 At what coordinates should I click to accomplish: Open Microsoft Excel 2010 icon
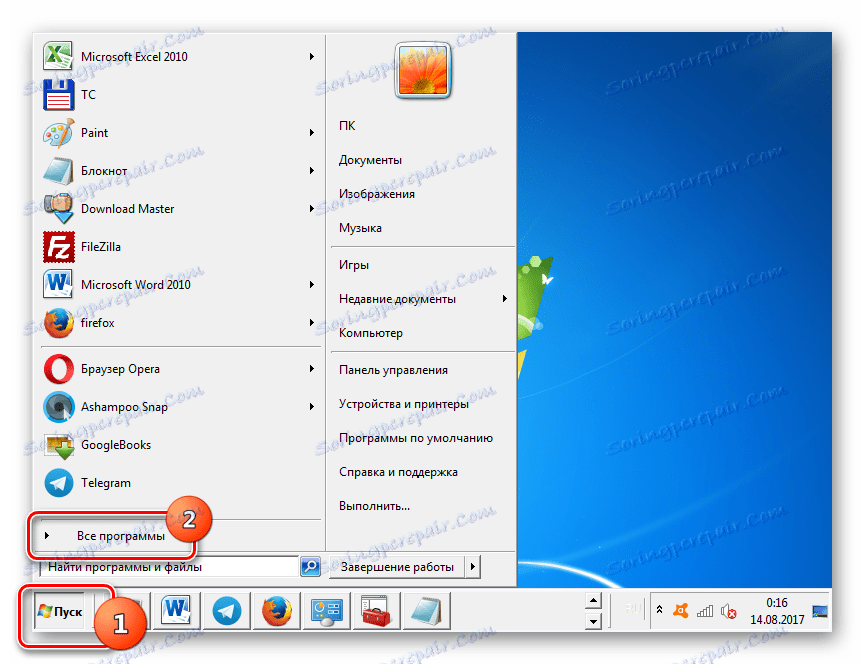click(58, 56)
